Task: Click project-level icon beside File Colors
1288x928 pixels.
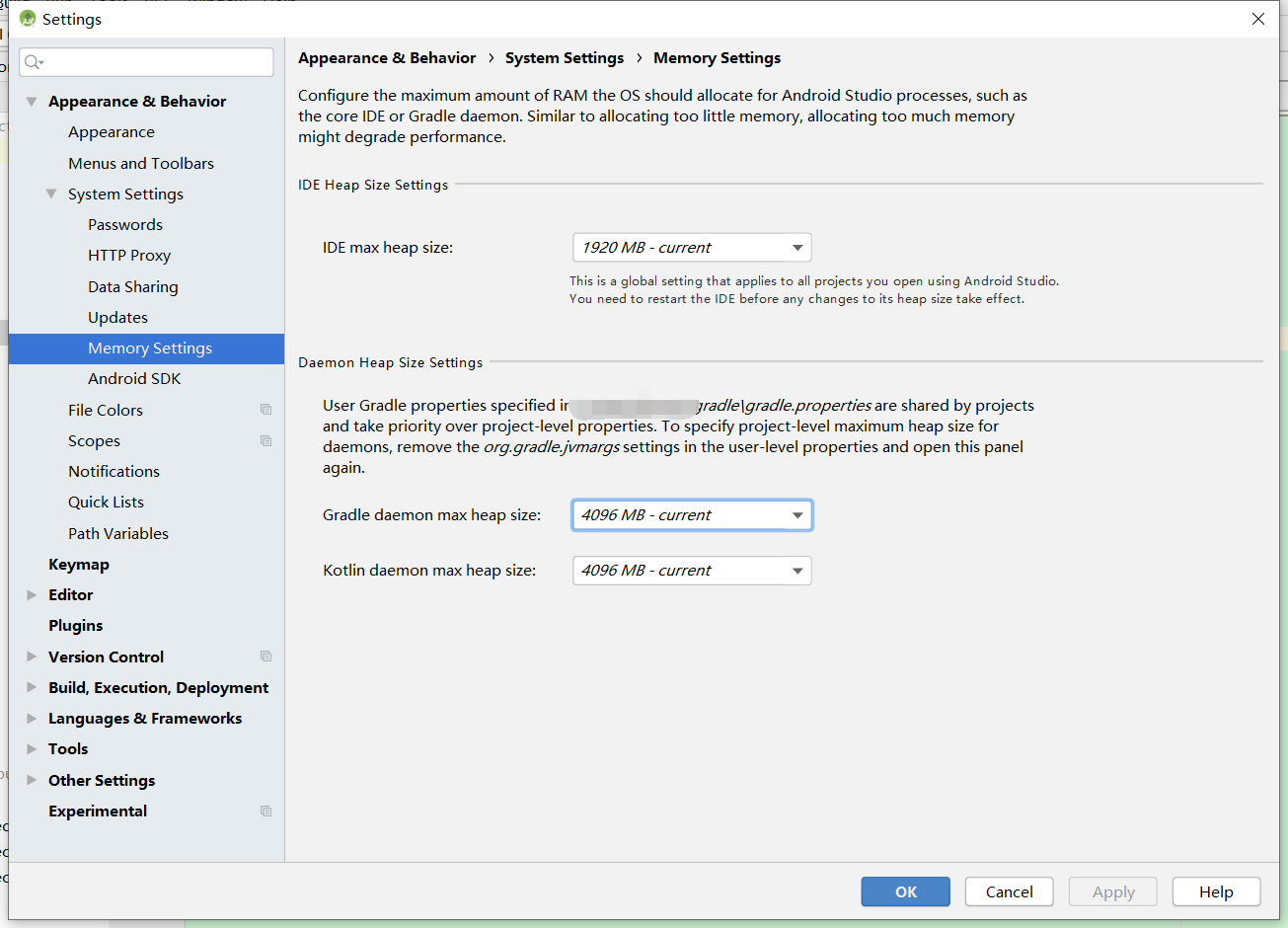Action: pos(265,410)
